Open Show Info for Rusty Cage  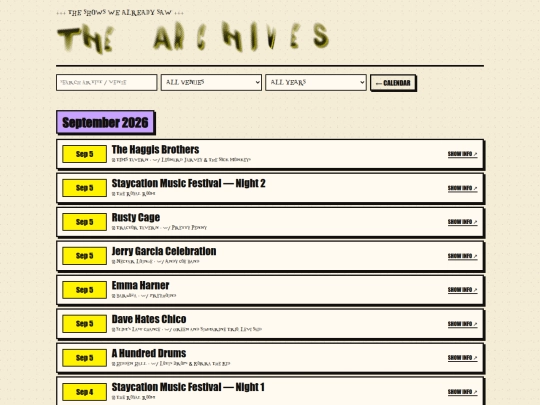click(x=463, y=222)
